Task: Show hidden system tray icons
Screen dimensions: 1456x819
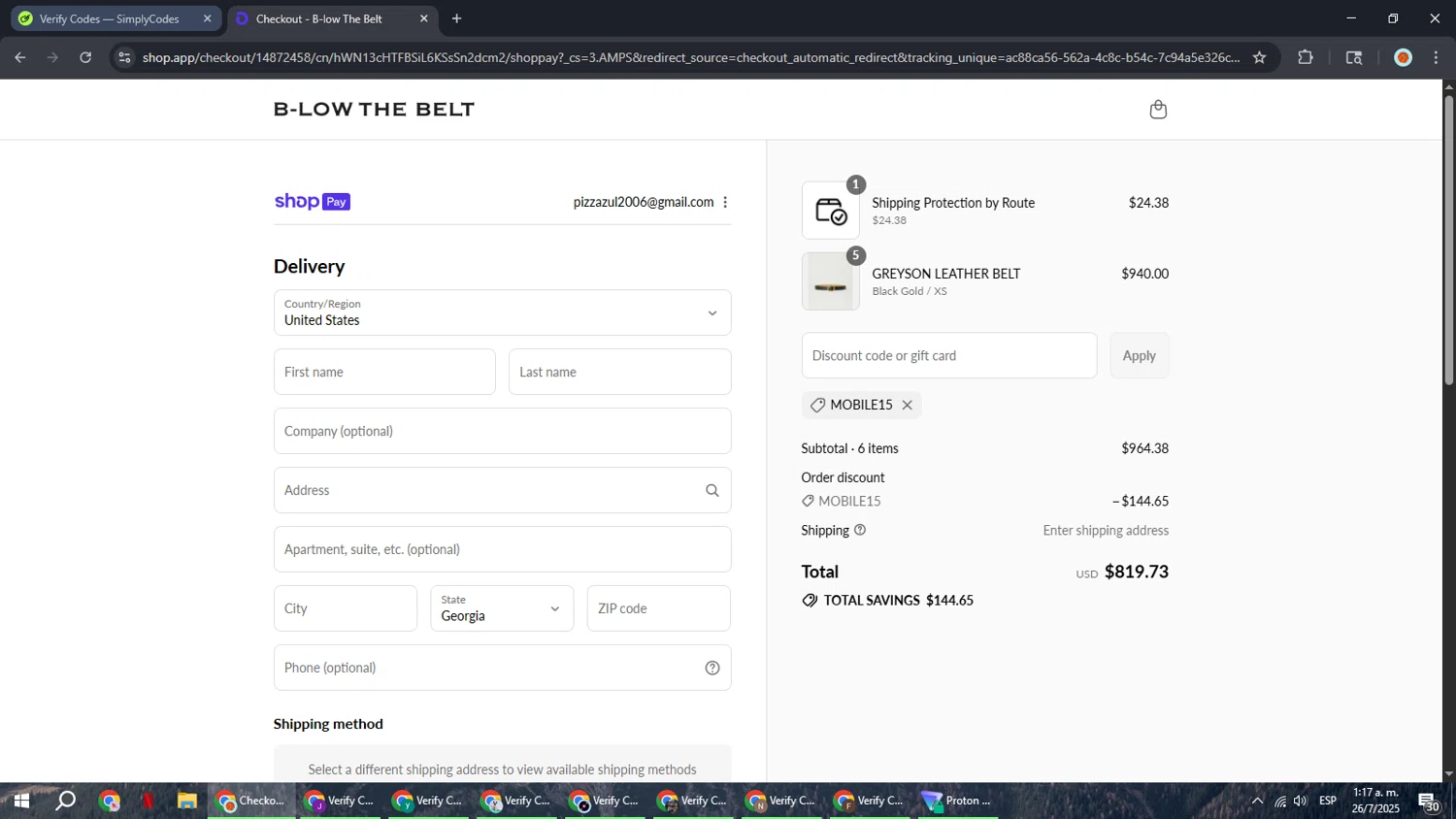Action: 1257,801
